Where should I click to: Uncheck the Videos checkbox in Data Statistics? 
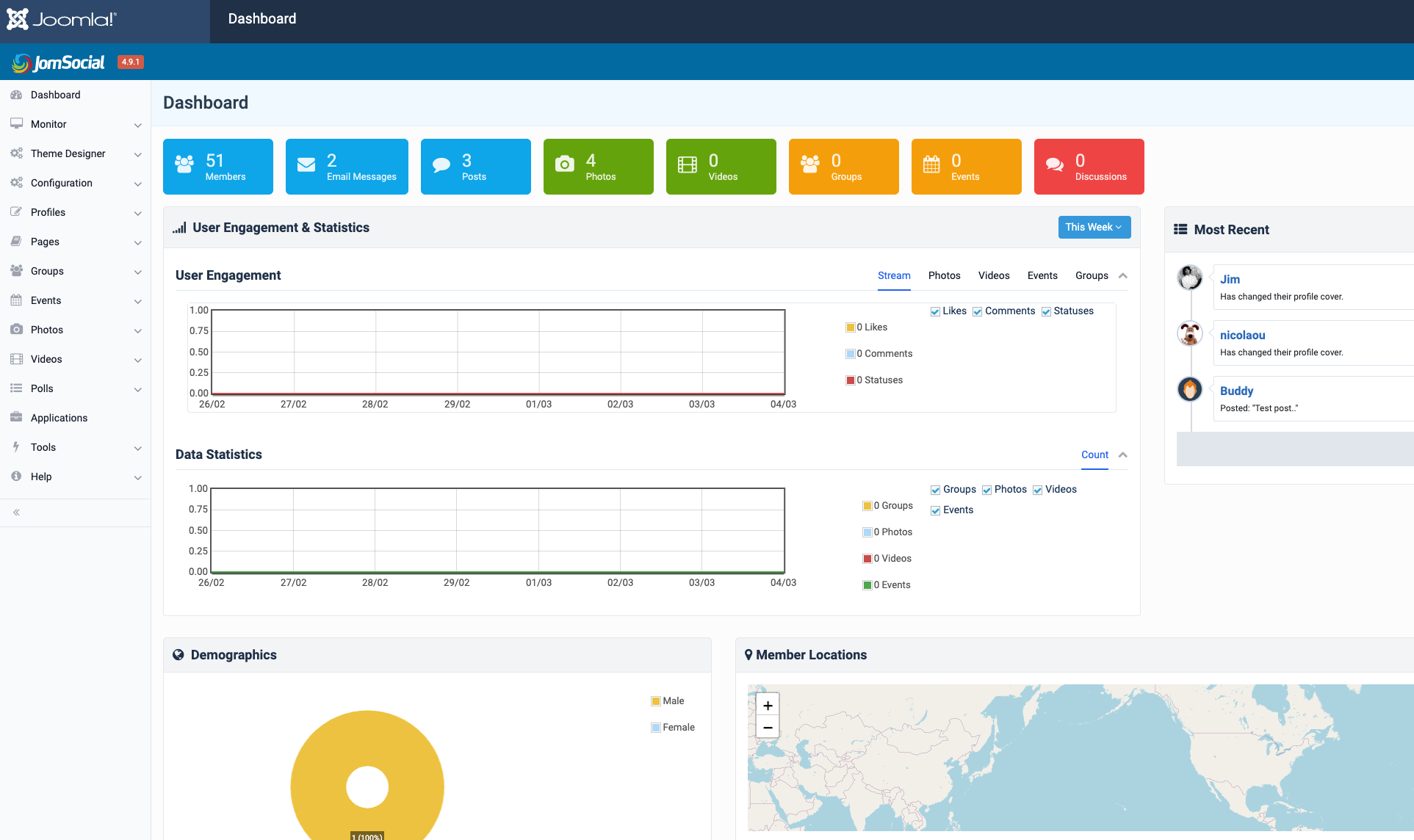[1037, 490]
